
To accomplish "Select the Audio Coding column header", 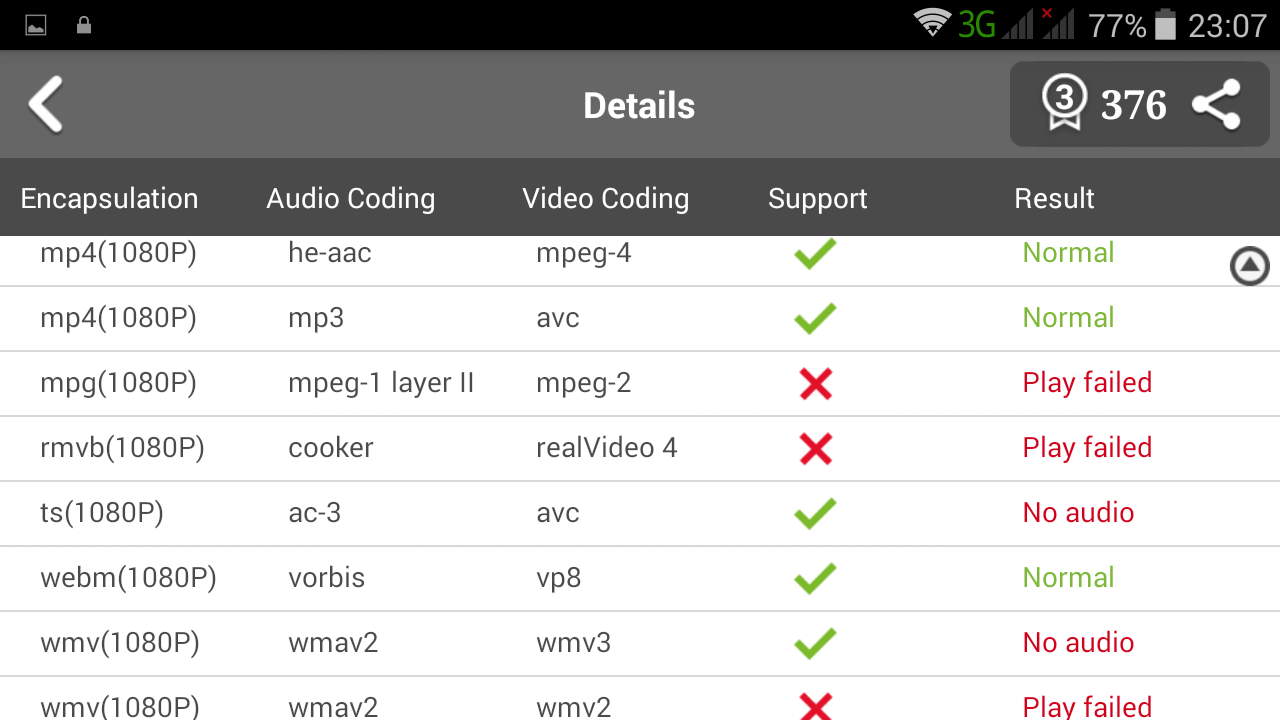I will point(350,198).
